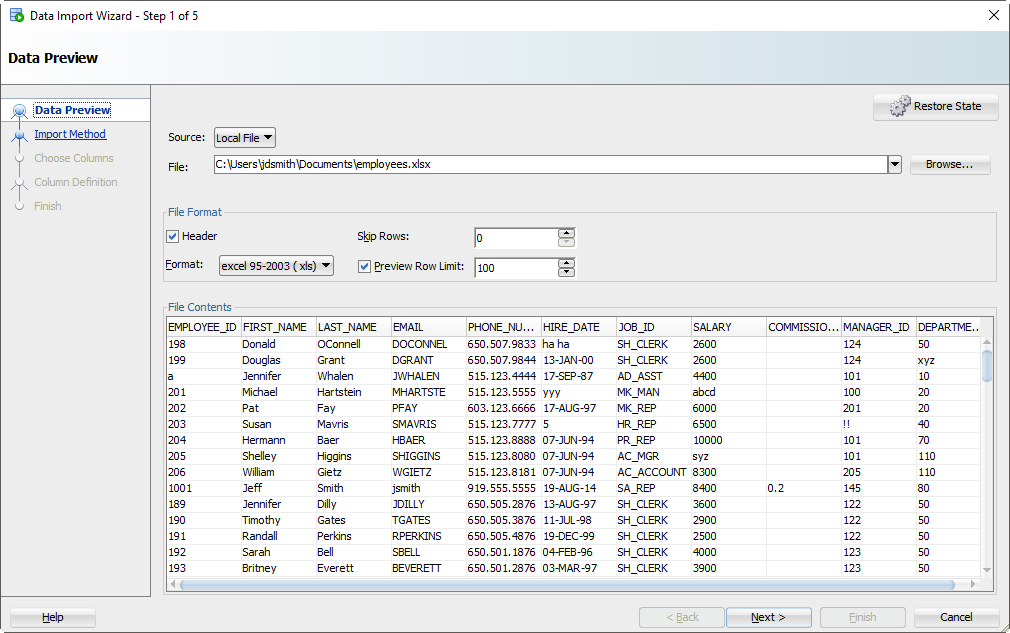This screenshot has height=633, width=1010.
Task: Click the SALARY column header
Action: 728,327
